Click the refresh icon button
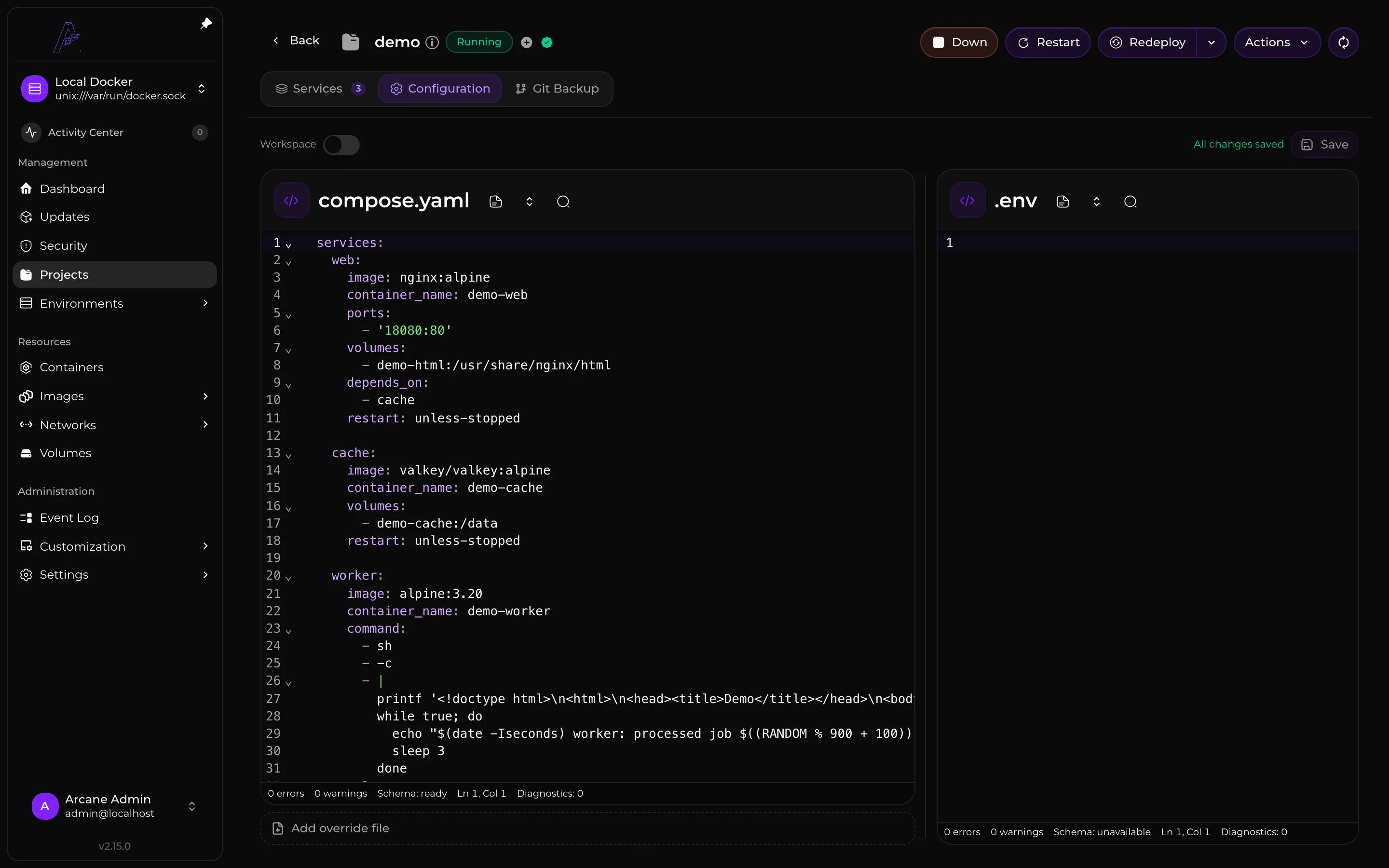This screenshot has width=1389, height=868. tap(1344, 42)
